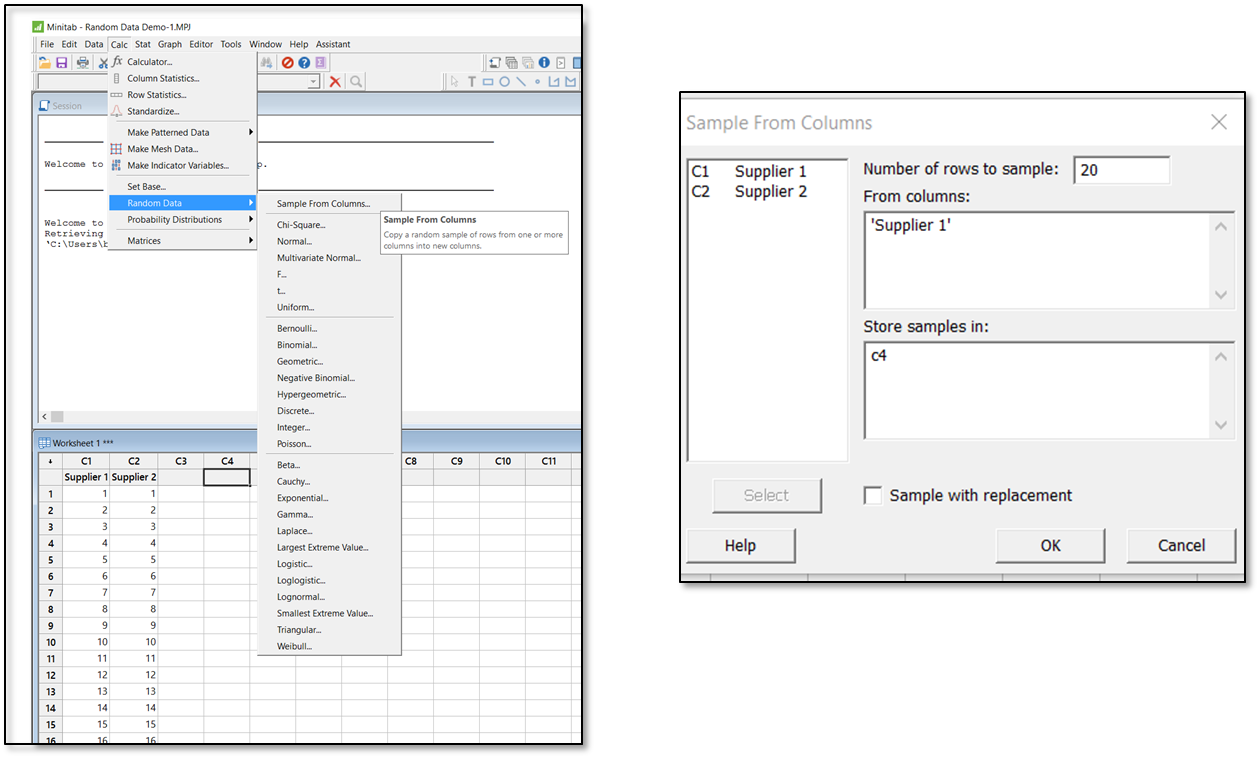Click the red X icon beside combo box
1259x758 pixels.
pos(335,82)
